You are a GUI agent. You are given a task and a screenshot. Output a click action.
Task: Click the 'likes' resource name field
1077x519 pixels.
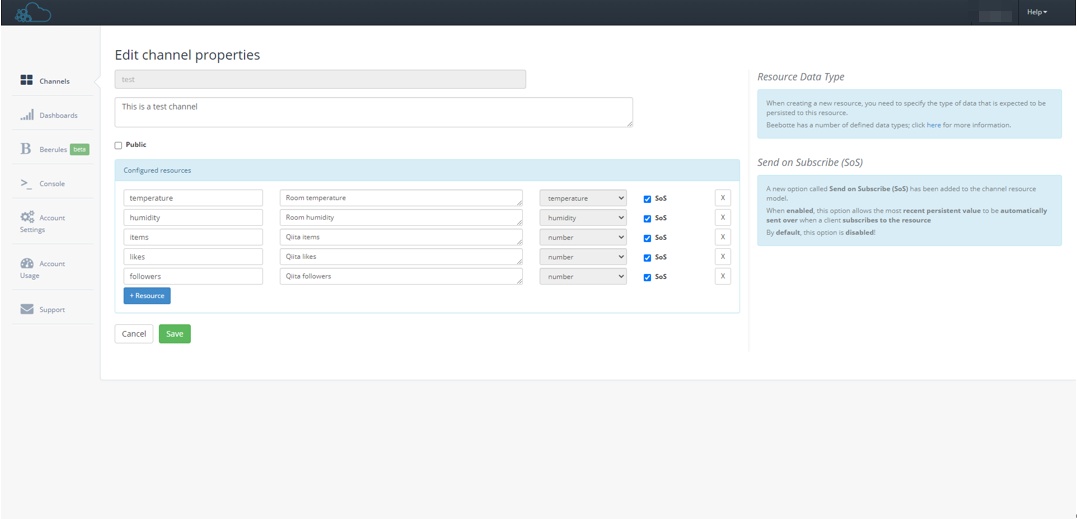pos(193,257)
